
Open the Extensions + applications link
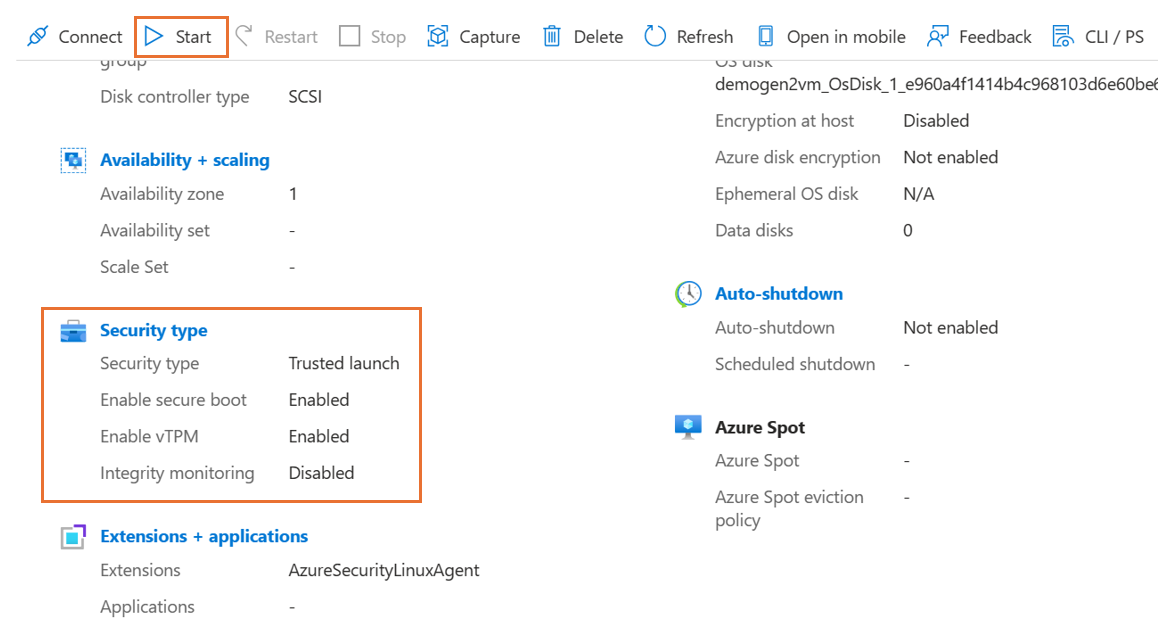click(x=204, y=536)
